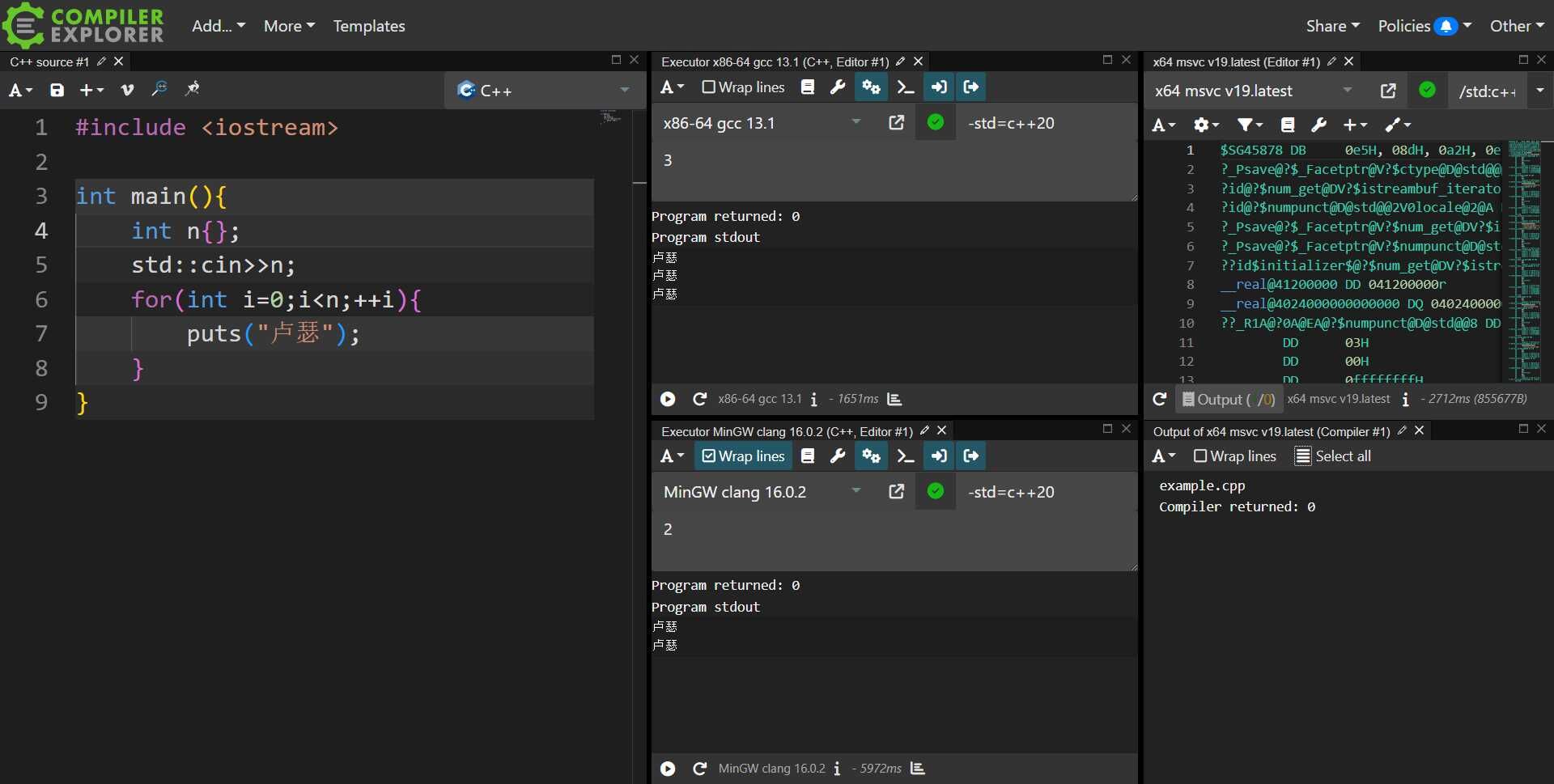Image resolution: width=1554 pixels, height=784 pixels.
Task: Run MinGW clang executor with play icon
Action: pos(668,769)
